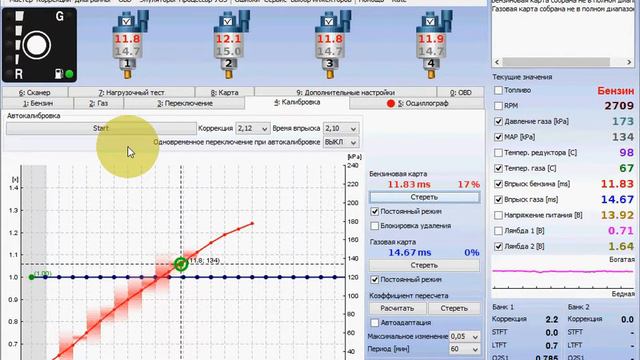640x360 pixels.
Task: Check Напряжение питания [В] checkbox
Action: (498, 215)
